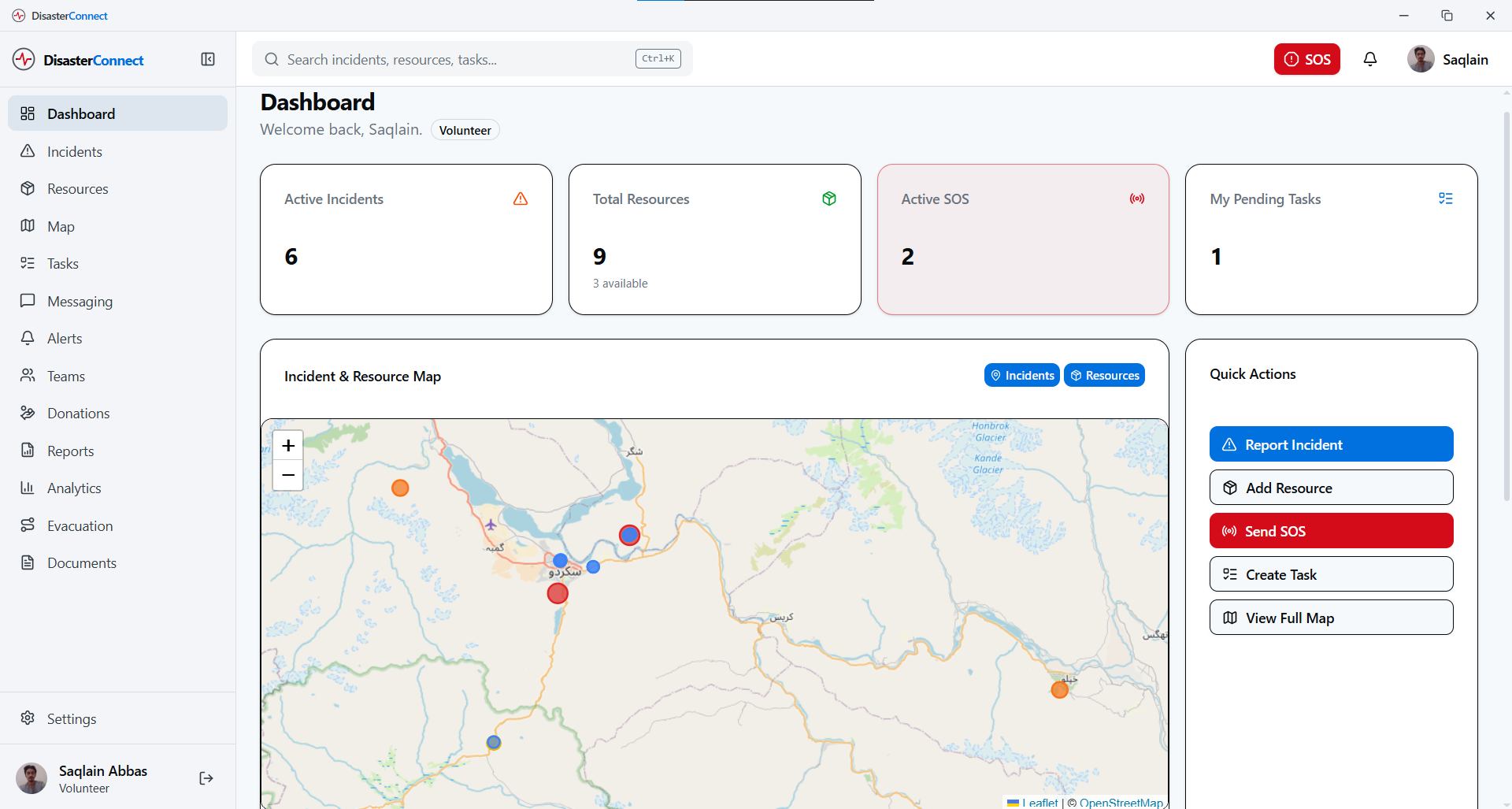Screen dimensions: 1512x809
Task: Toggle the Resources map layer filter
Action: pyautogui.click(x=1104, y=375)
